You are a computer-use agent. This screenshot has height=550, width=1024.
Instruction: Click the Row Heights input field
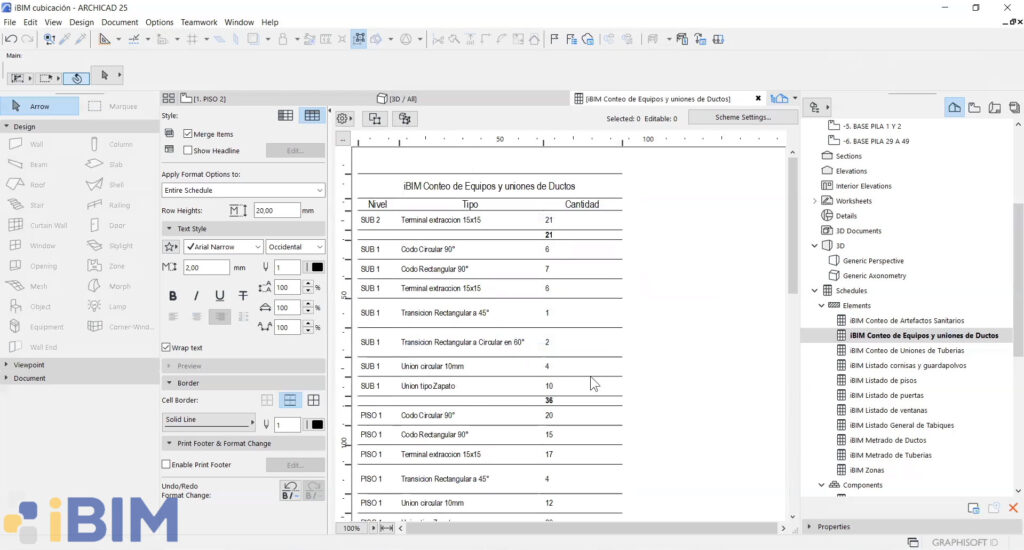(277, 210)
